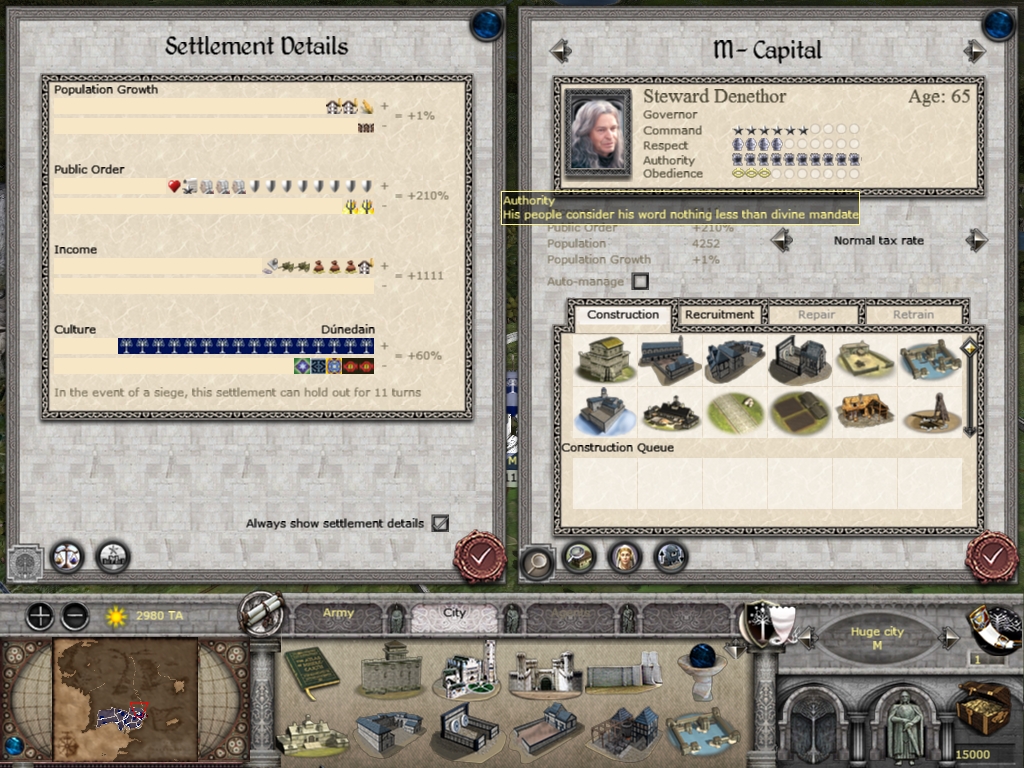Enable the Auto-manage checkbox
This screenshot has width=1024, height=768.
pos(641,281)
